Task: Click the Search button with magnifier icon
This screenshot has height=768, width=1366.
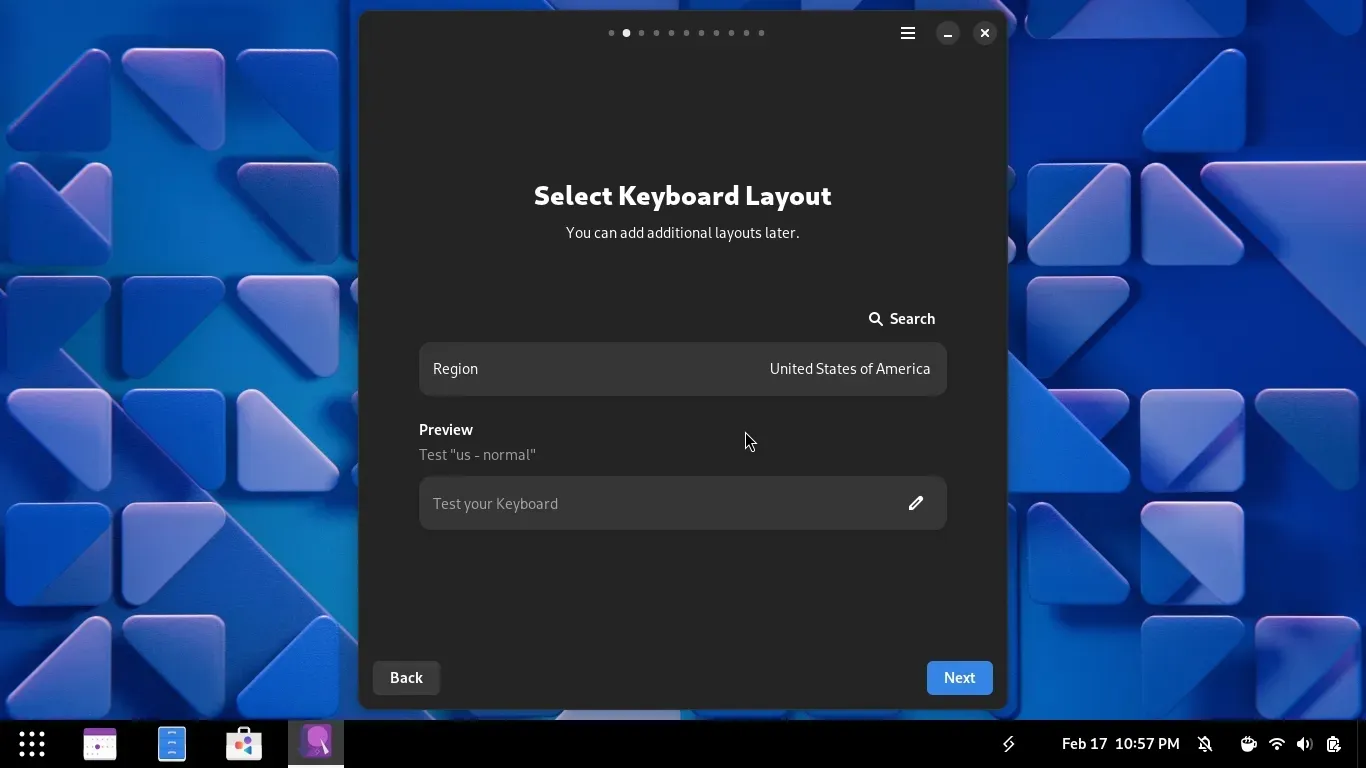Action: [x=902, y=319]
